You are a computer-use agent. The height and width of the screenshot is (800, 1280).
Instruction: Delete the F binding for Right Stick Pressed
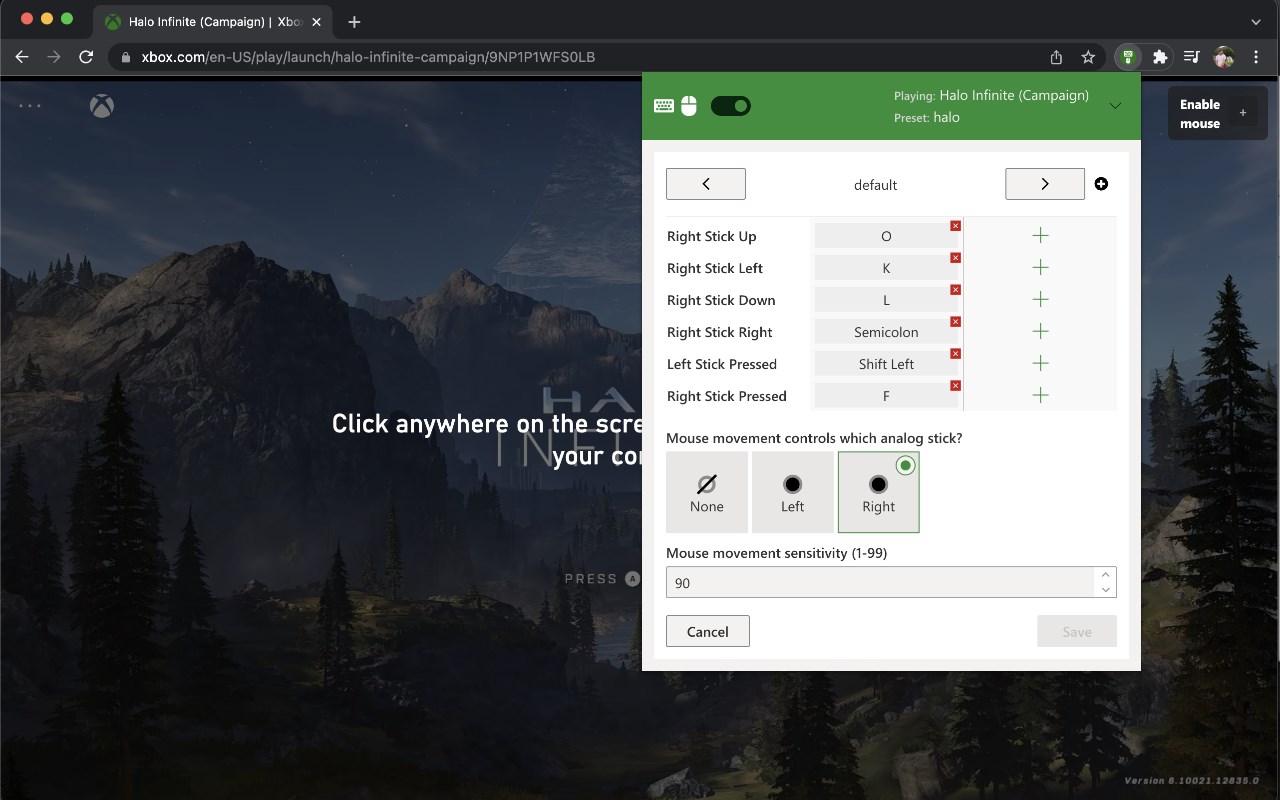[955, 386]
